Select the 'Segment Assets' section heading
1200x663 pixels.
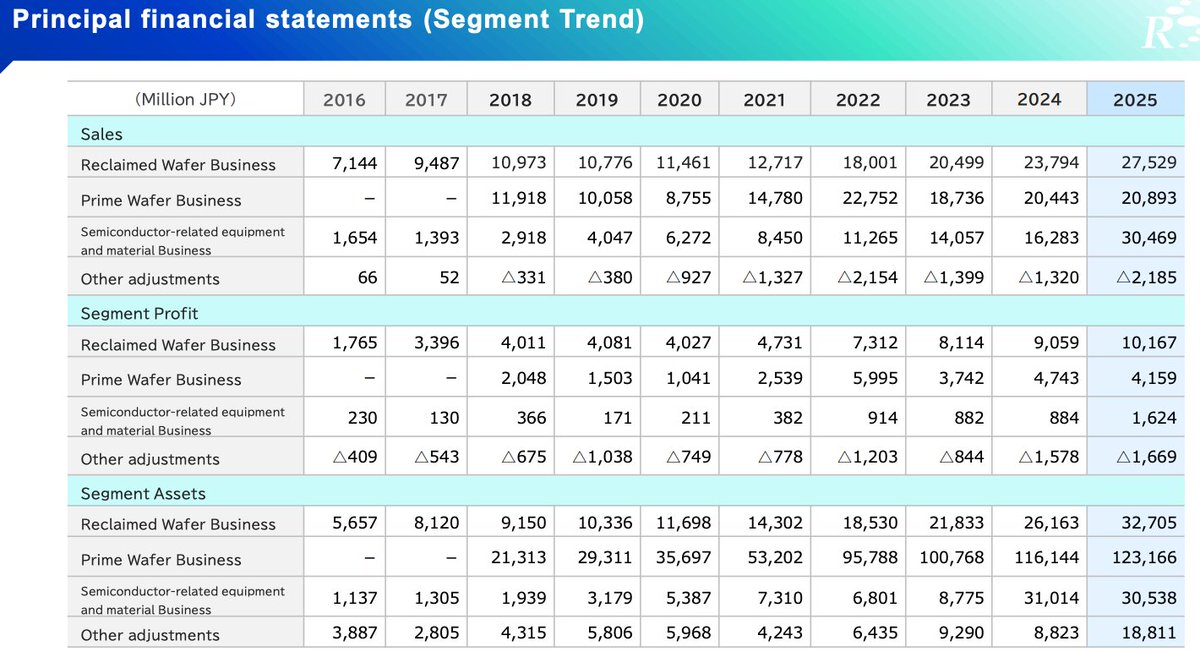[143, 494]
